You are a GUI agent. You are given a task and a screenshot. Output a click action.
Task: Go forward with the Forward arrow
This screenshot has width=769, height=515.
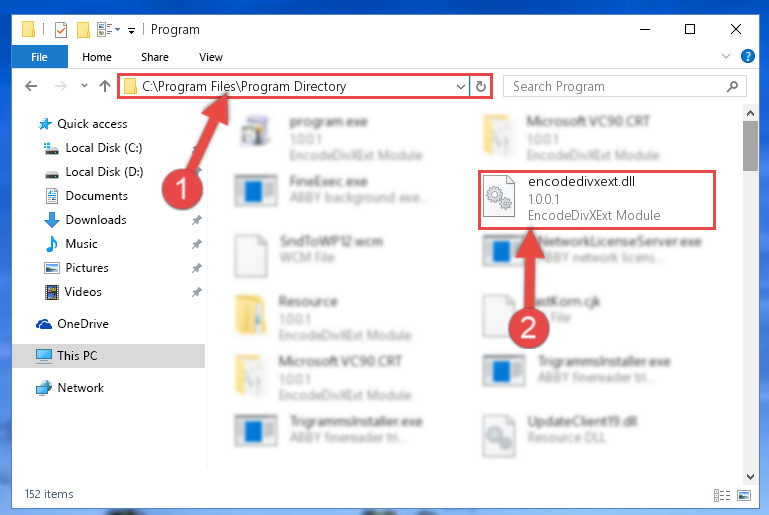pos(61,86)
